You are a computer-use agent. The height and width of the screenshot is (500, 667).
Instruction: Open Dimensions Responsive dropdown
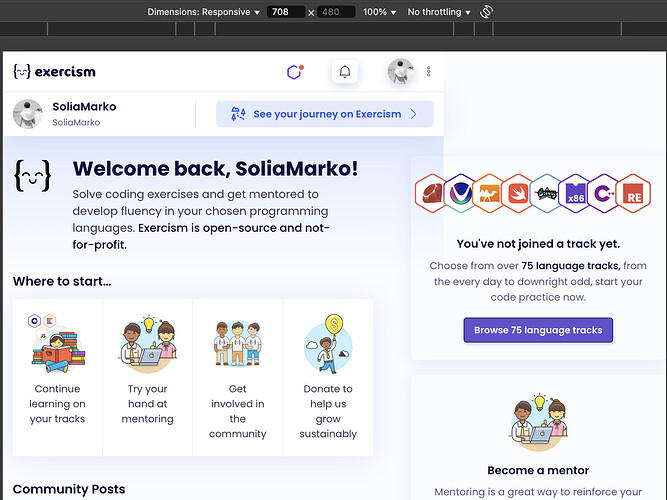[x=203, y=12]
